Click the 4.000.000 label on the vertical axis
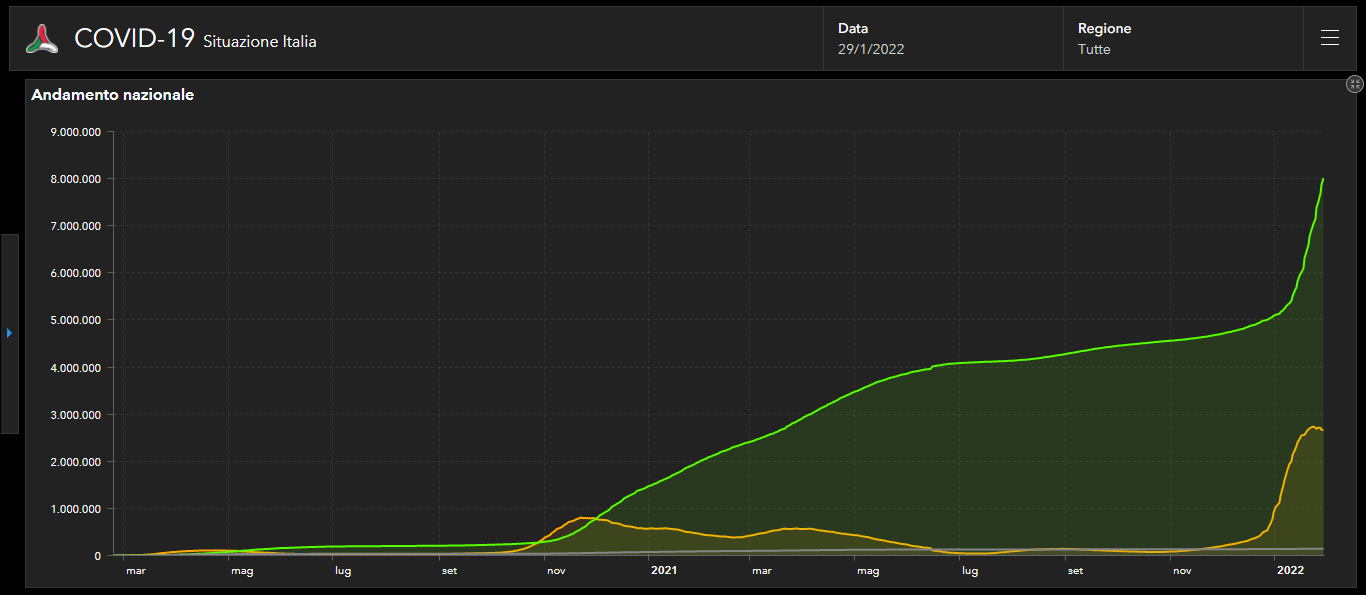1366x595 pixels. point(77,368)
